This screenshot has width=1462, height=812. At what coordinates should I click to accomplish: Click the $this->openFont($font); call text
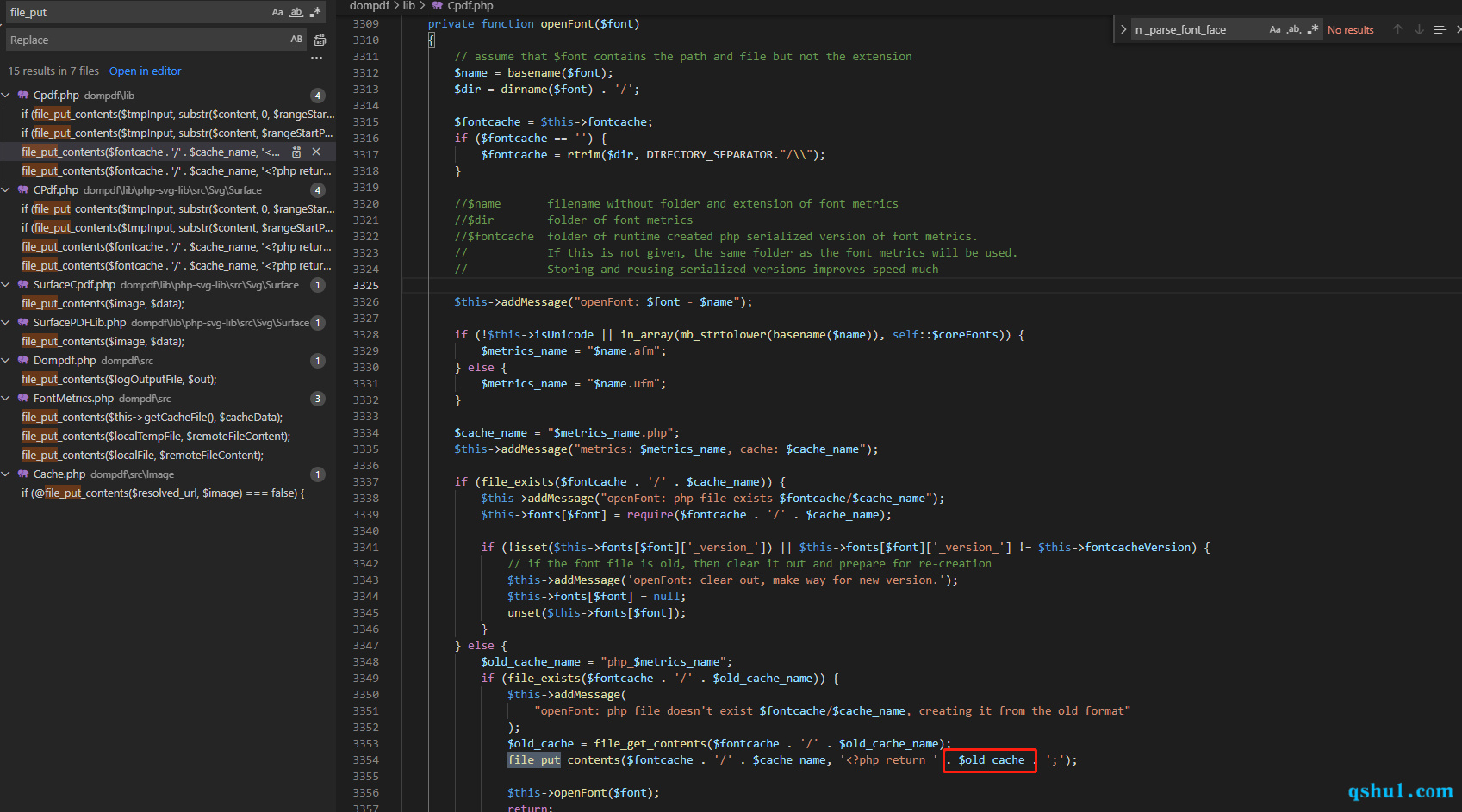coord(583,792)
